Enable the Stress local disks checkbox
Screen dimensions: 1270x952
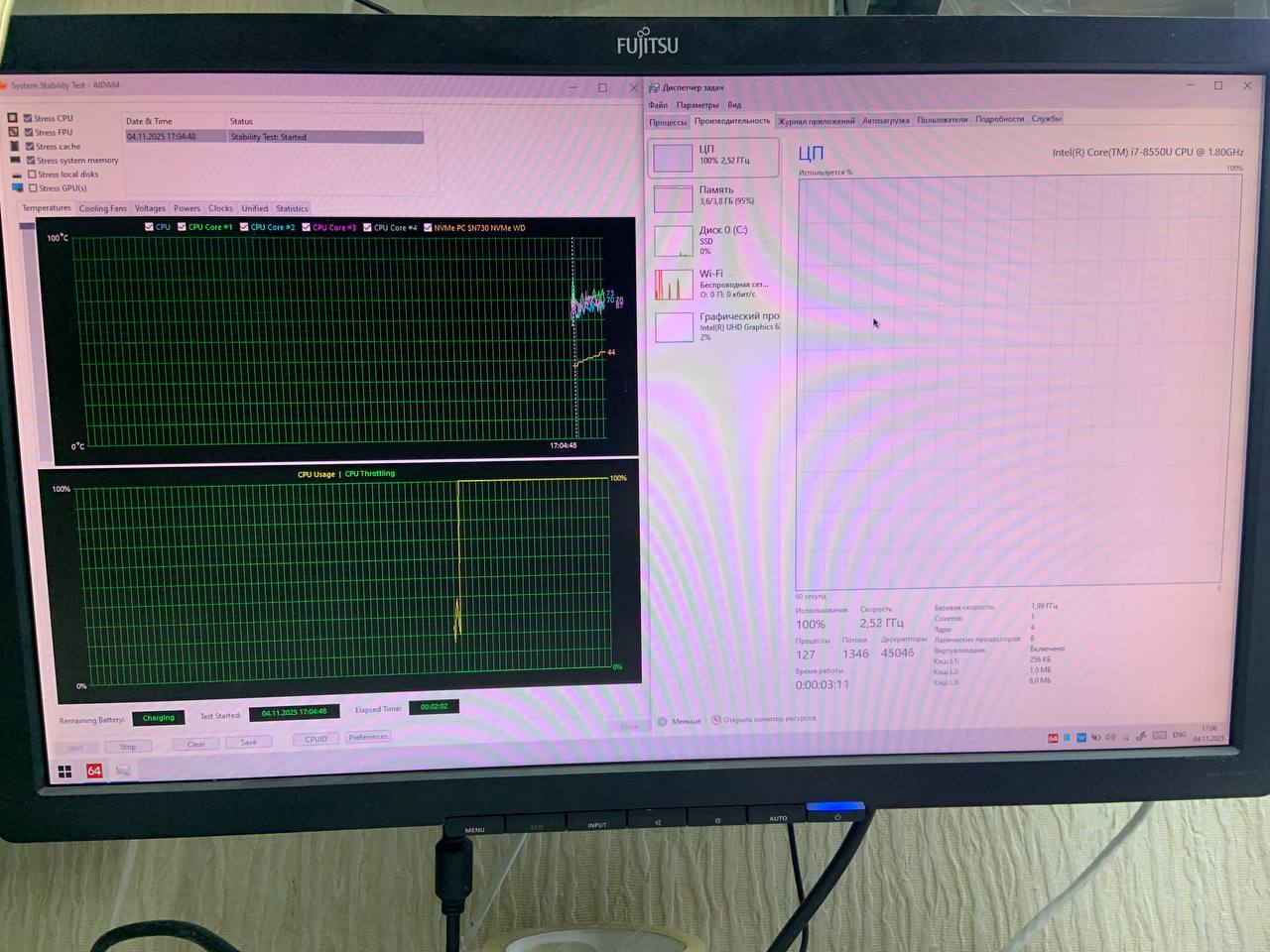point(33,175)
